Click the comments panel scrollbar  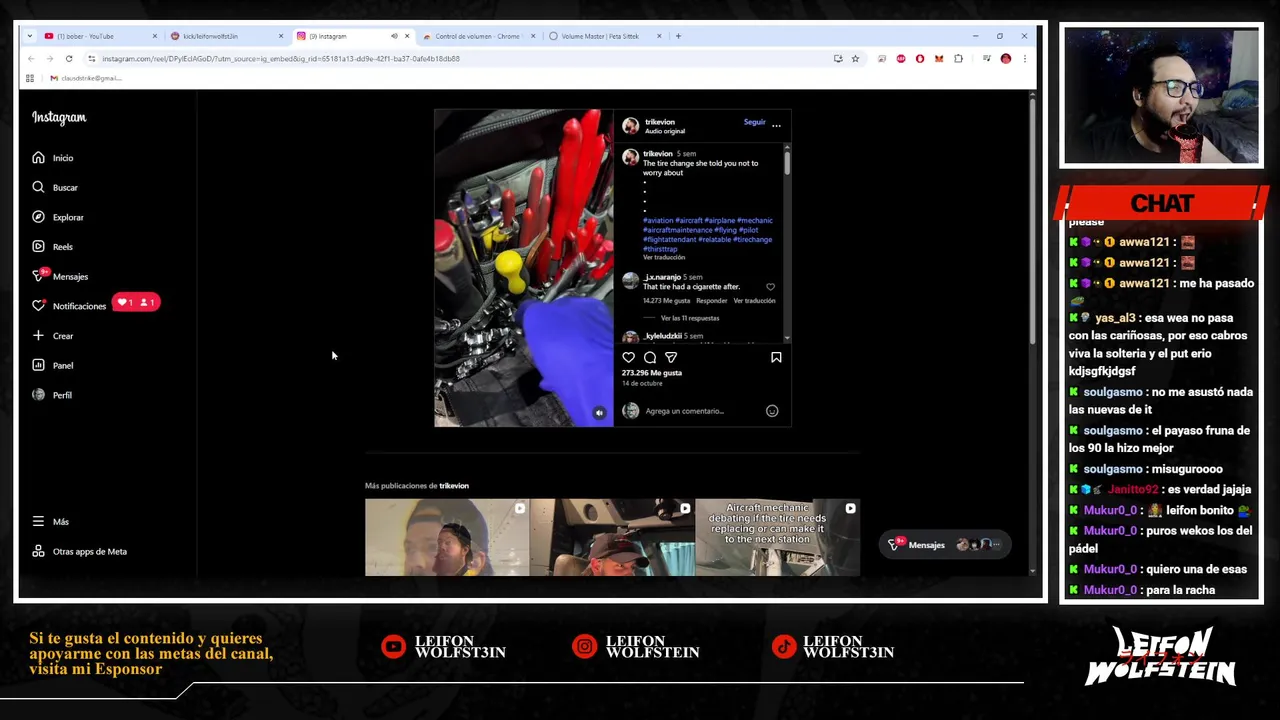[787, 162]
